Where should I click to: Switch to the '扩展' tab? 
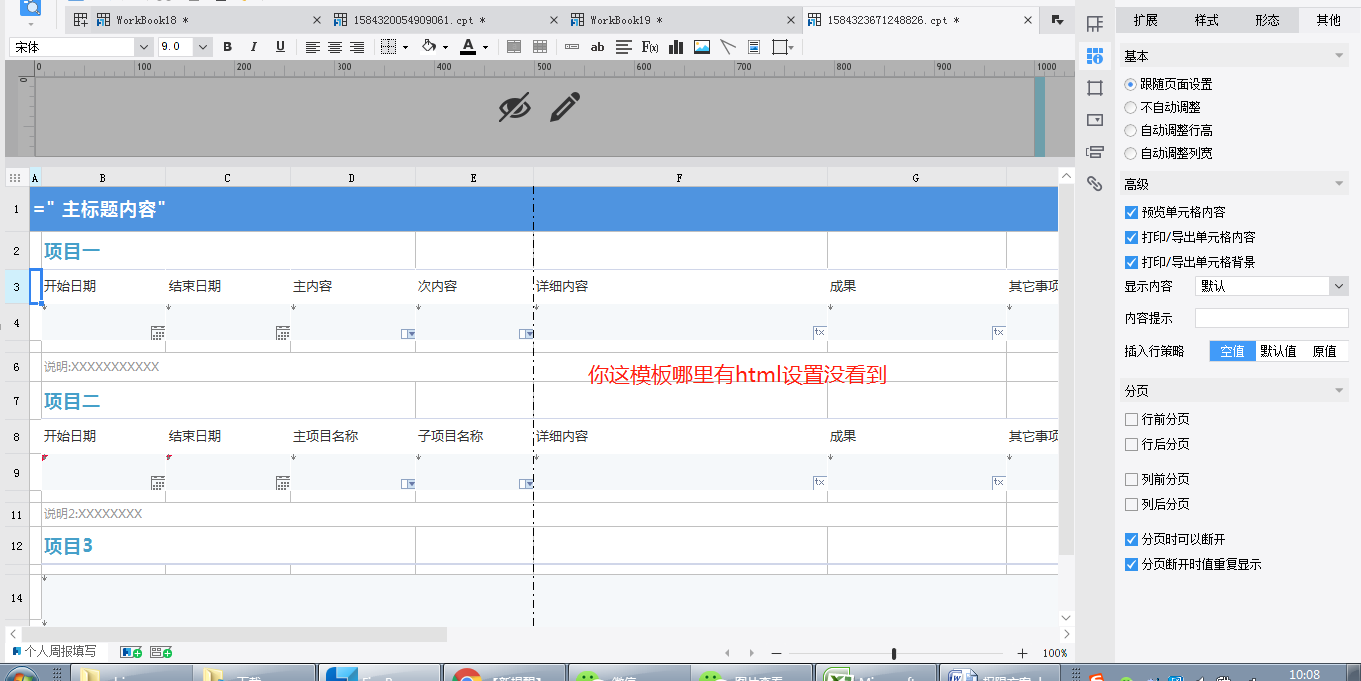[1146, 20]
